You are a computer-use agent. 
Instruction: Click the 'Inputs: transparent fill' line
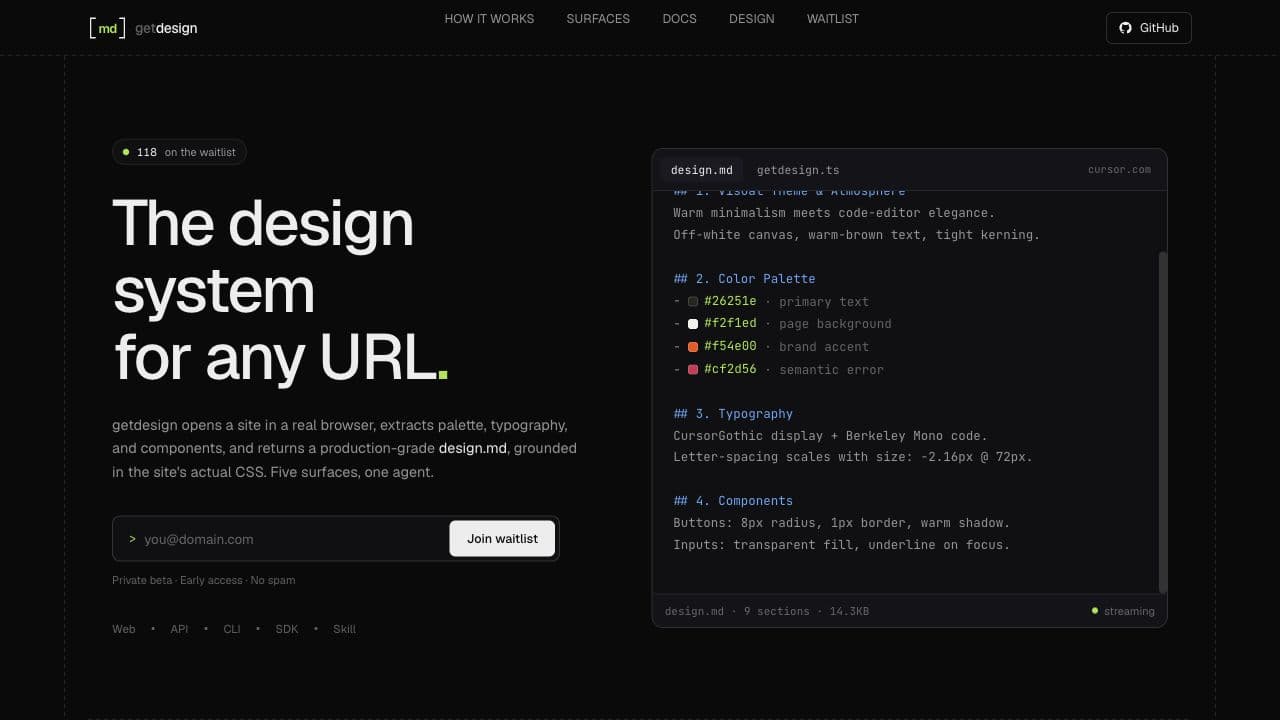tap(841, 545)
